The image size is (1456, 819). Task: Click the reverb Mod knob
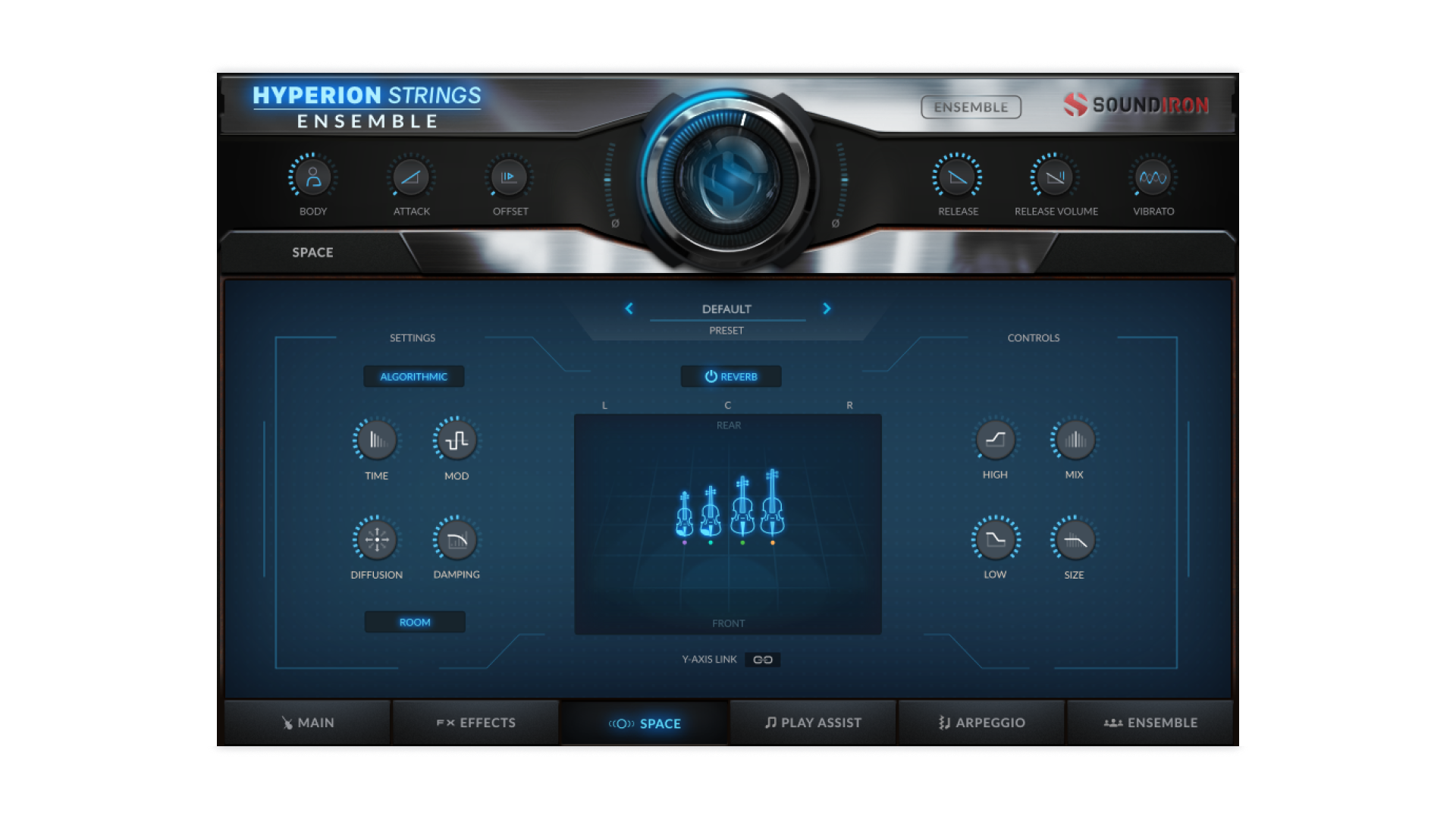coord(457,440)
